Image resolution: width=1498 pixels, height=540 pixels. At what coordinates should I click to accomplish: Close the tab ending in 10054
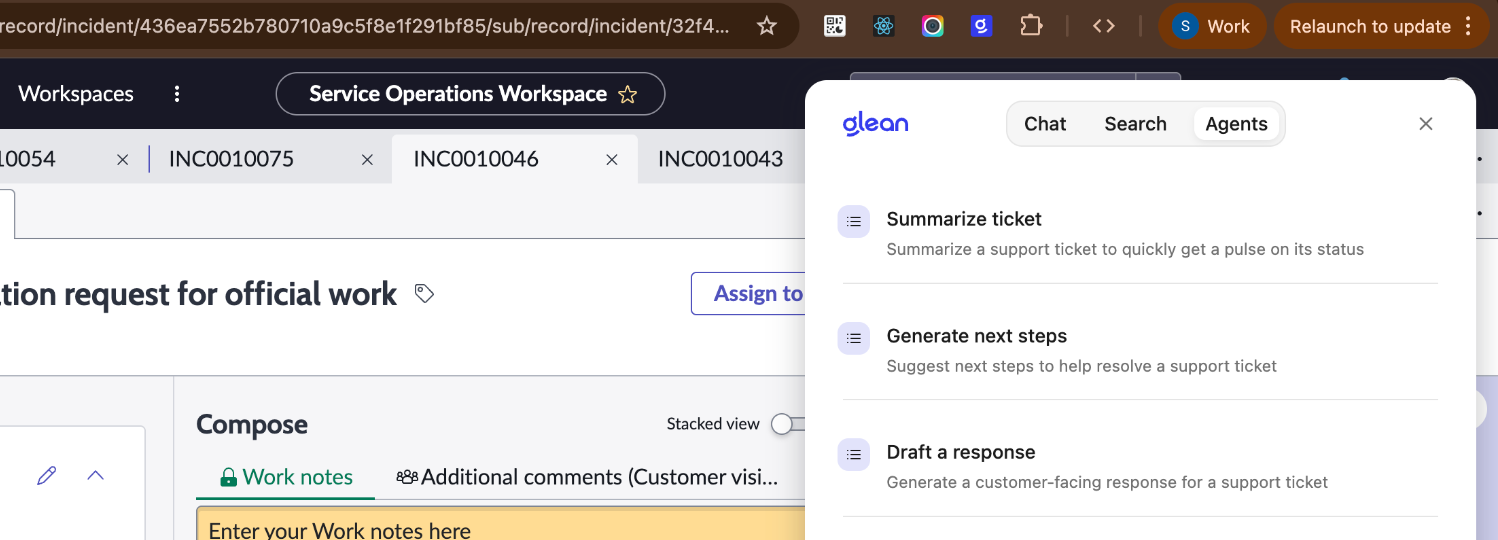click(x=122, y=160)
